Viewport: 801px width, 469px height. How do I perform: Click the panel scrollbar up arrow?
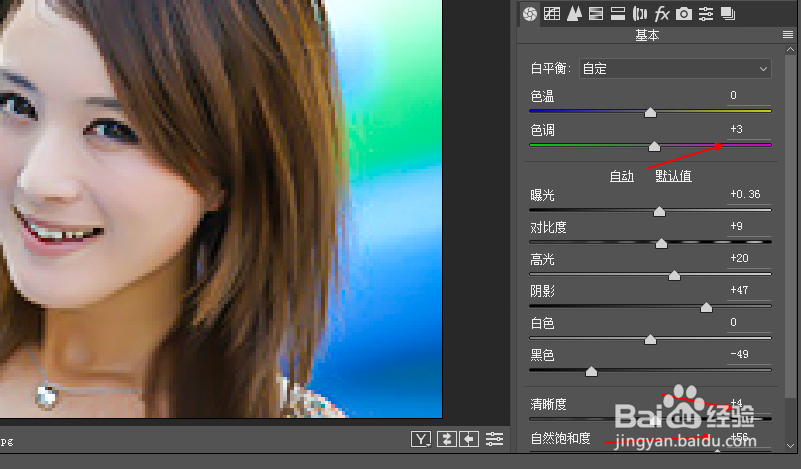pos(790,50)
